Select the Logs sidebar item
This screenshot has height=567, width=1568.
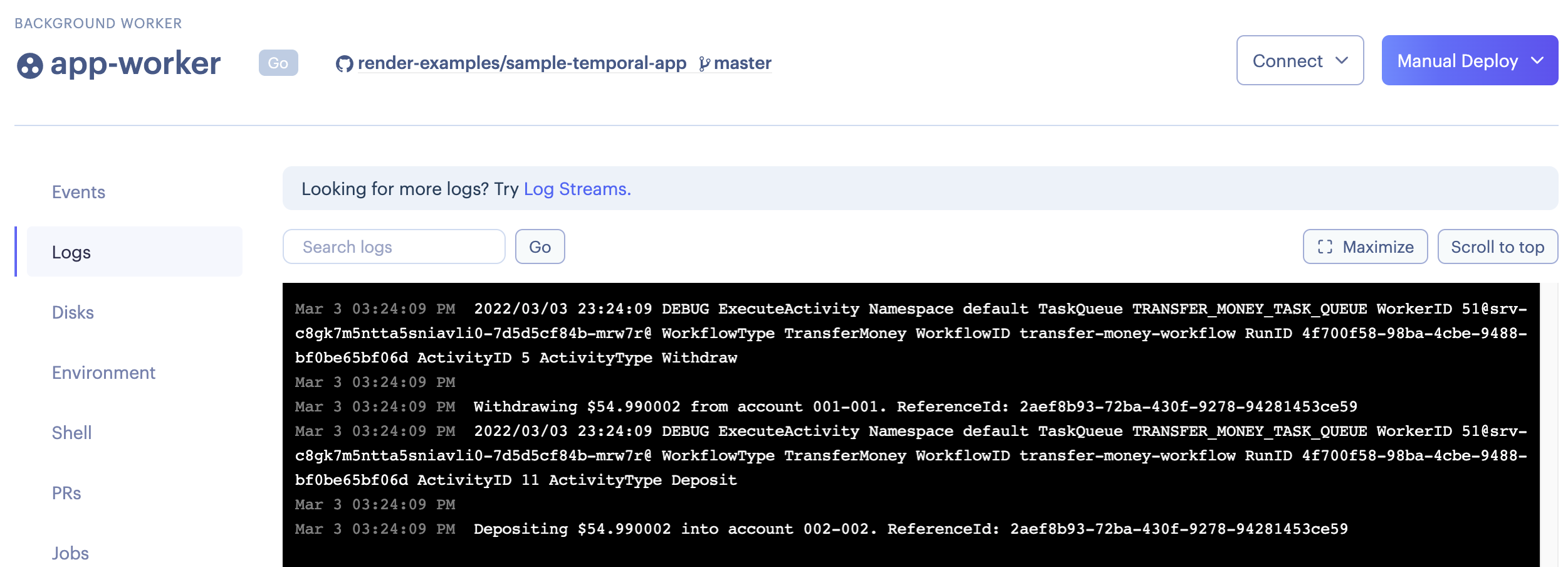pyautogui.click(x=71, y=252)
